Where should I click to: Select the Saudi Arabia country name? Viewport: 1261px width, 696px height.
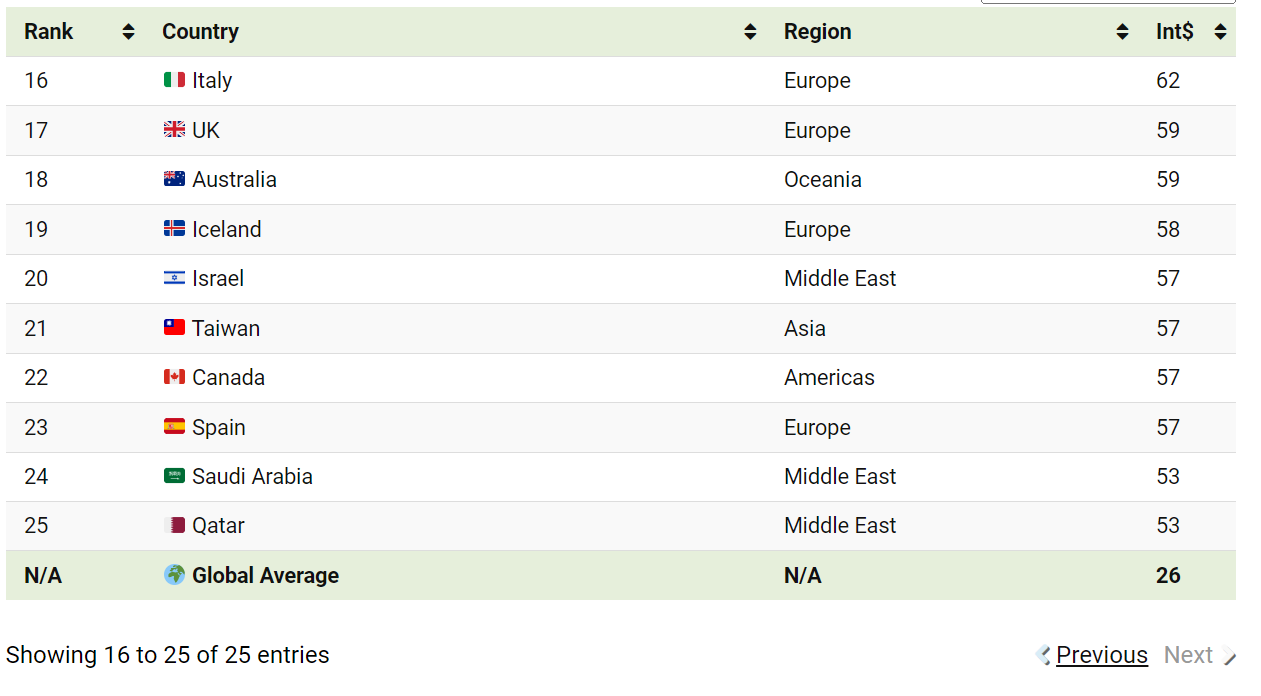pos(252,476)
